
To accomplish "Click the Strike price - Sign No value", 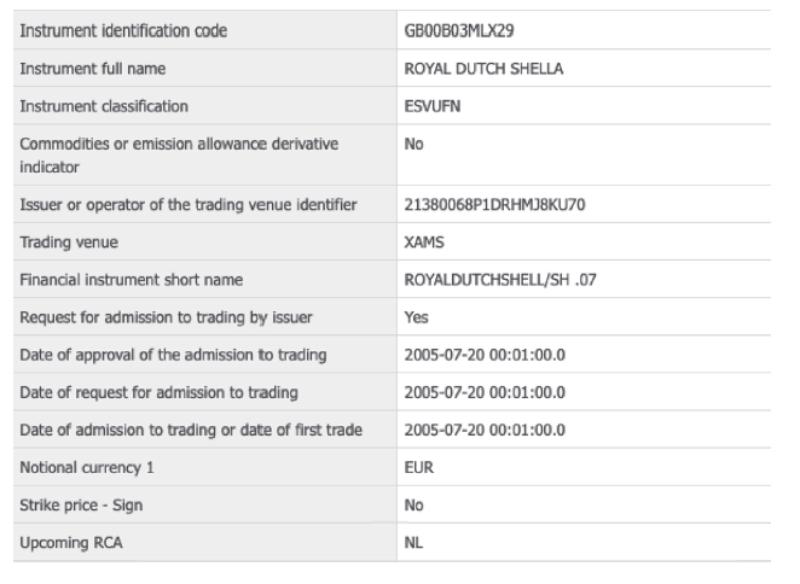I will tap(414, 505).
